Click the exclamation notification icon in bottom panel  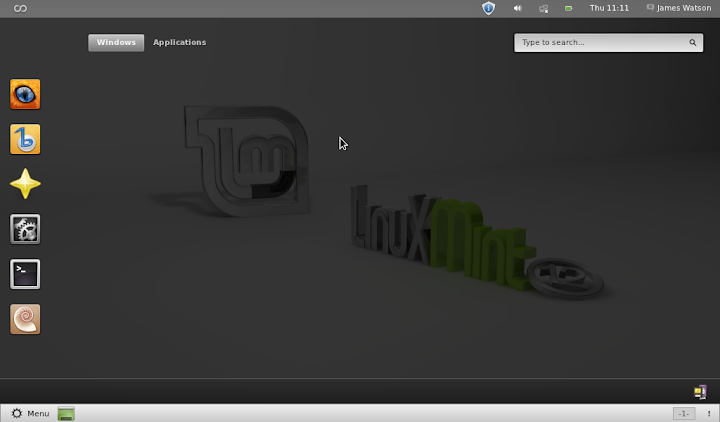pyautogui.click(x=709, y=414)
